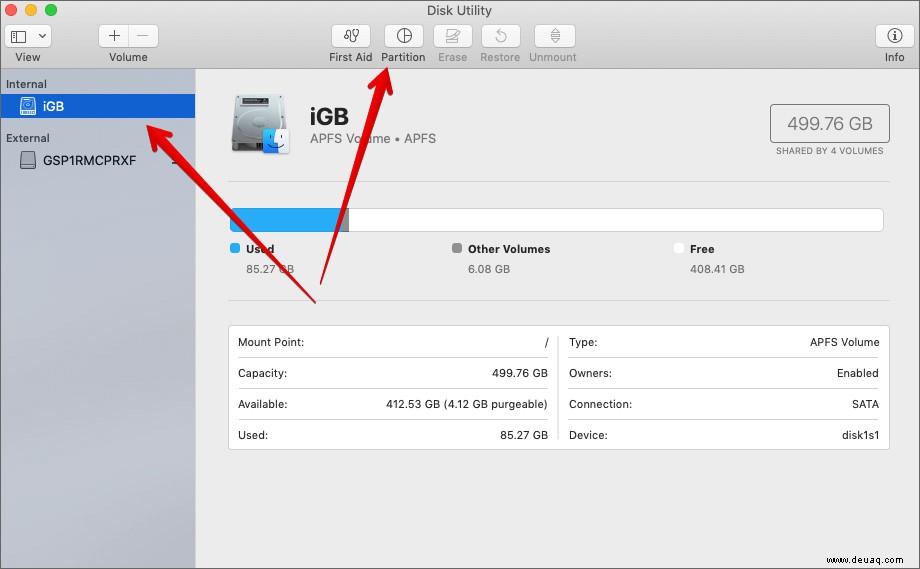Click the Connection SATA value

[865, 404]
